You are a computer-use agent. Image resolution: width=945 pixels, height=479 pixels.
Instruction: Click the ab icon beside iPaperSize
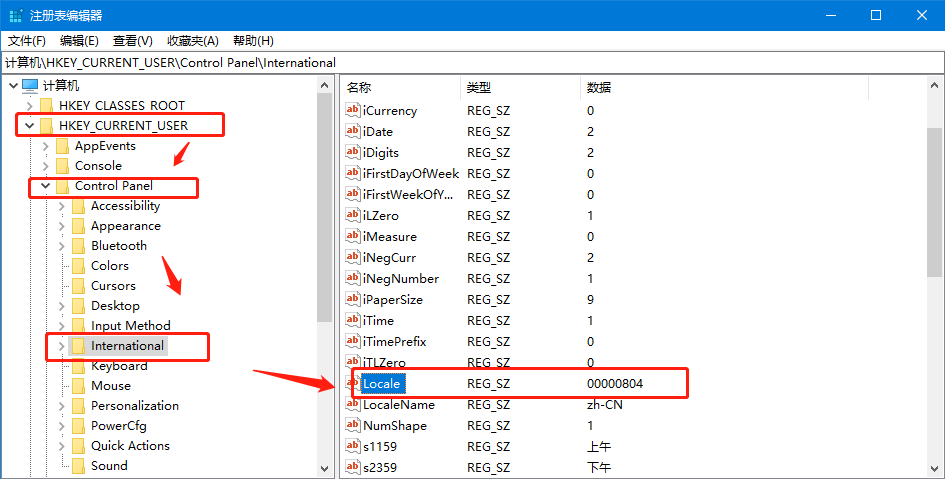tap(352, 300)
